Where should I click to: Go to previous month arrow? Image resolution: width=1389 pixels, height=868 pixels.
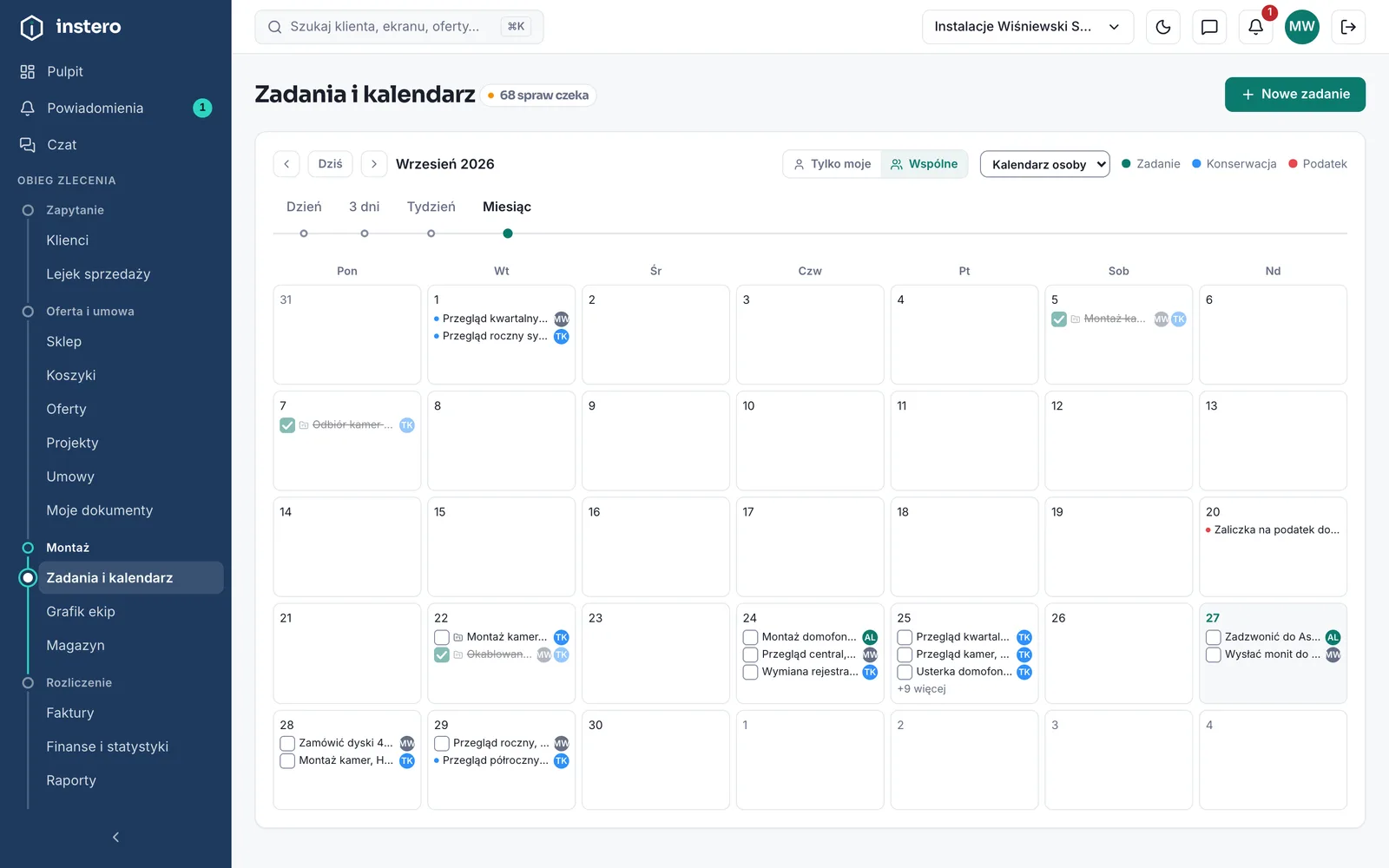[x=286, y=164]
